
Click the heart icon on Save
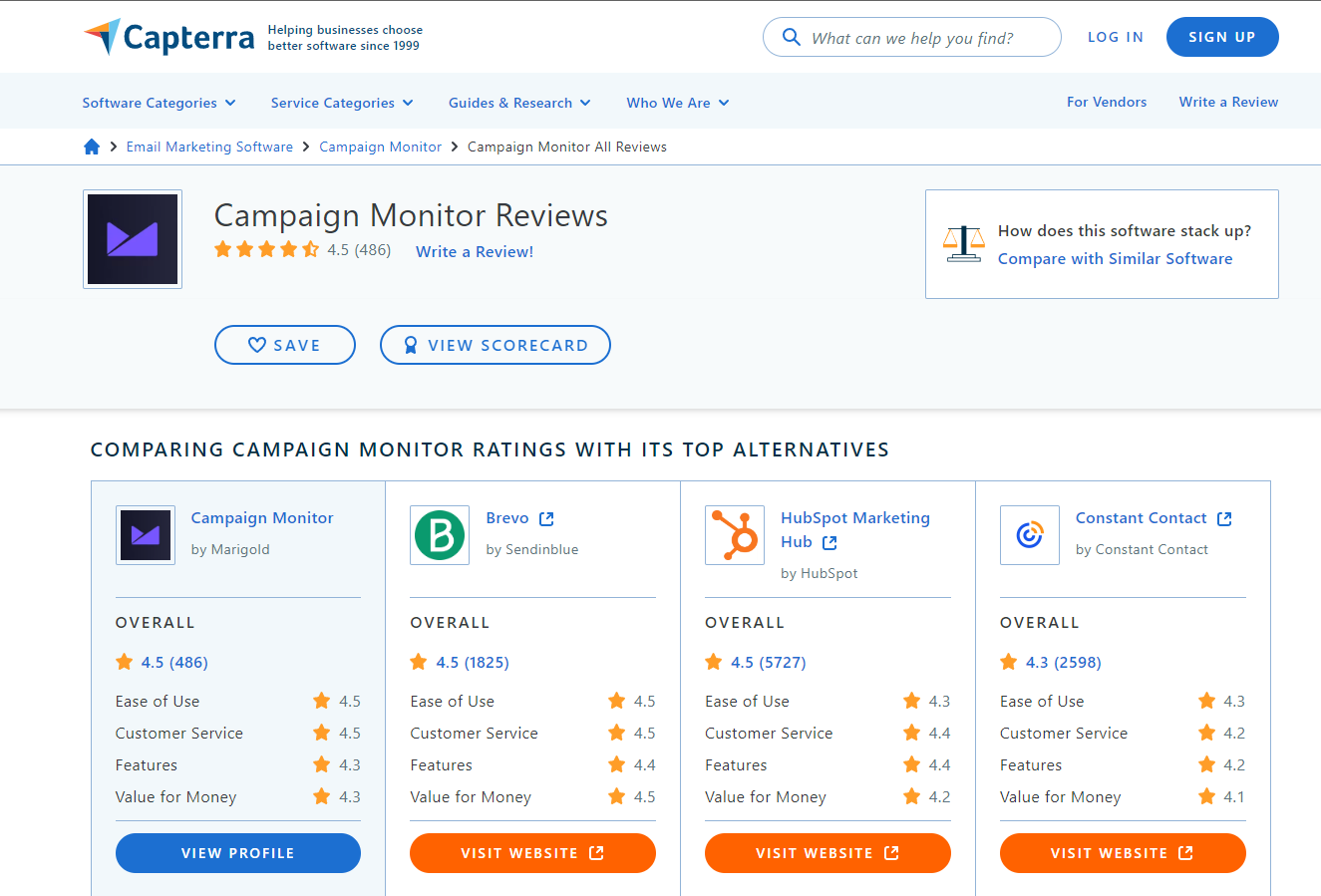[x=256, y=345]
